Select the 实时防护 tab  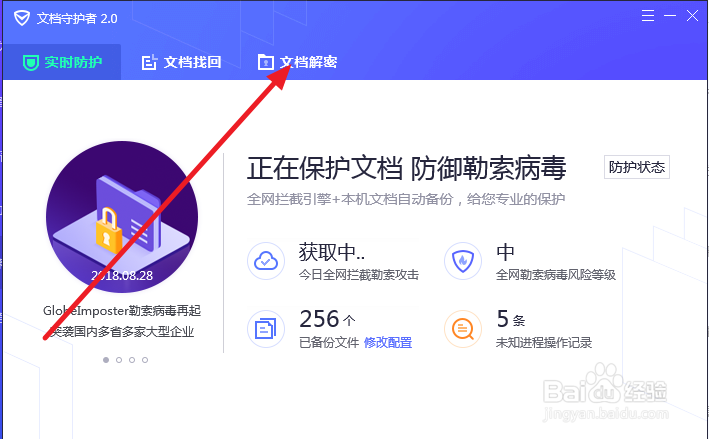[62, 62]
